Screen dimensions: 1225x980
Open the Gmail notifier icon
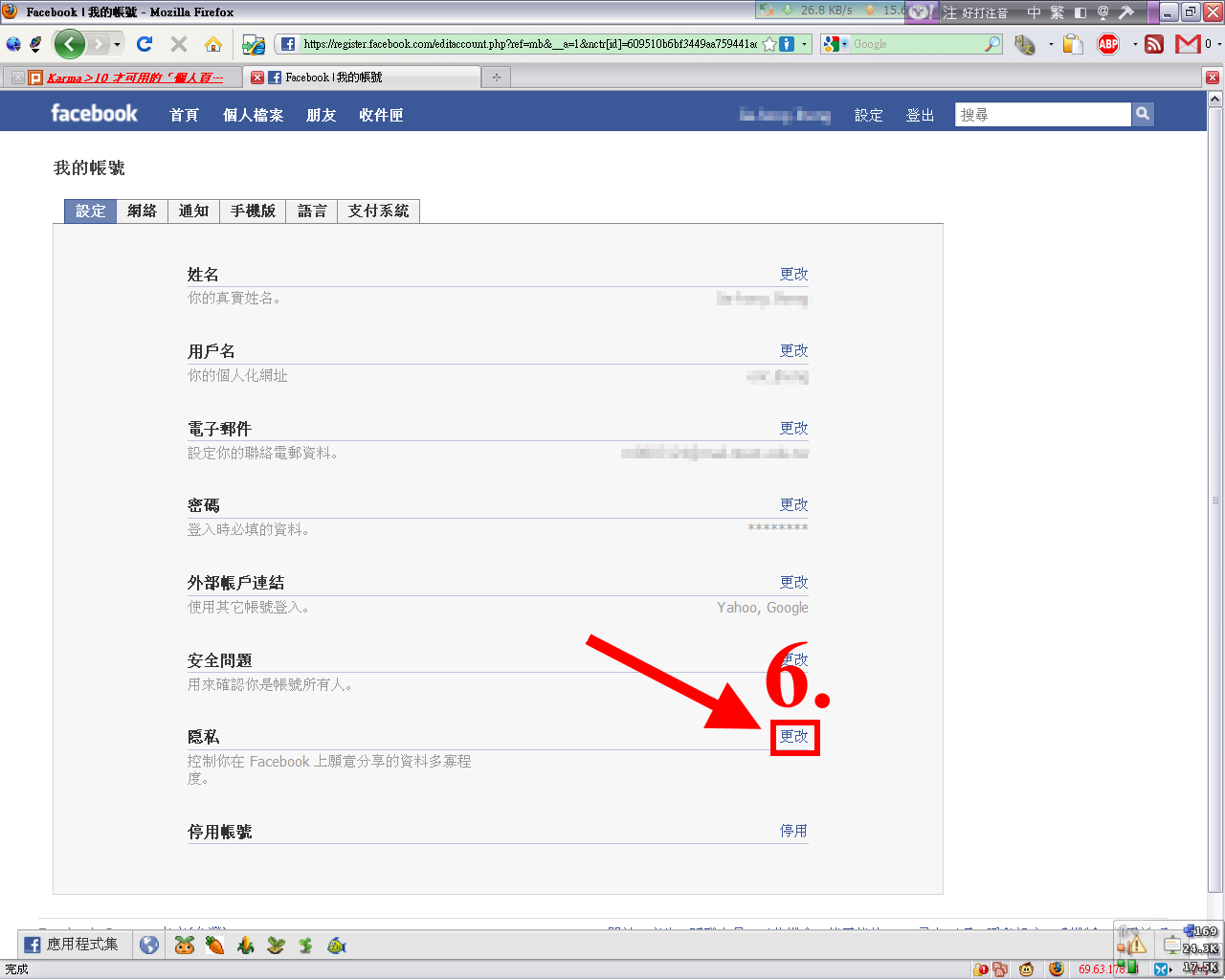pos(1188,44)
